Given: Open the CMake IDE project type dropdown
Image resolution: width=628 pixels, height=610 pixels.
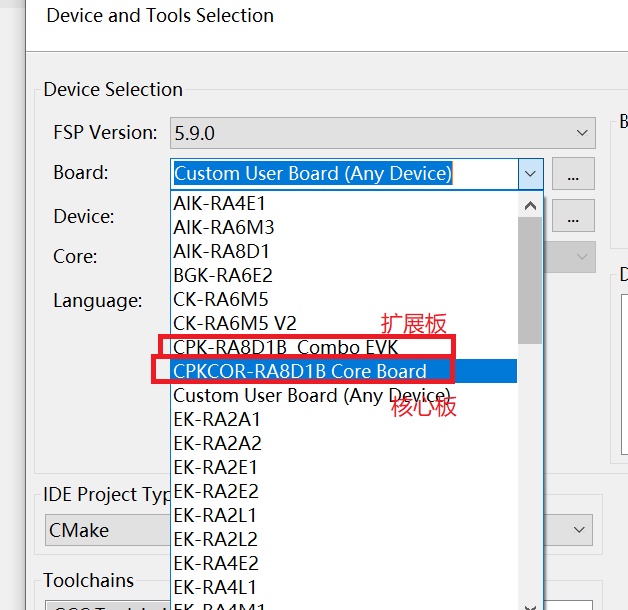Looking at the screenshot, I should point(579,530).
